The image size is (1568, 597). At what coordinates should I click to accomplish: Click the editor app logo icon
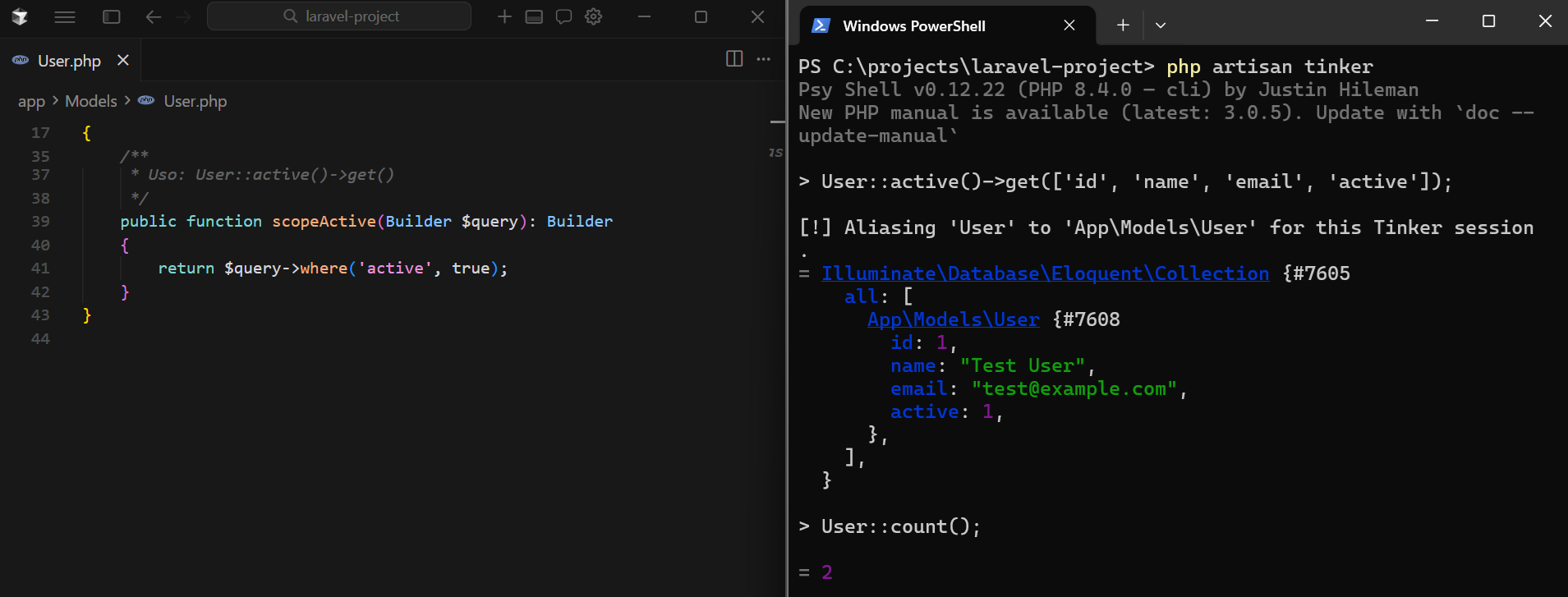tap(20, 16)
